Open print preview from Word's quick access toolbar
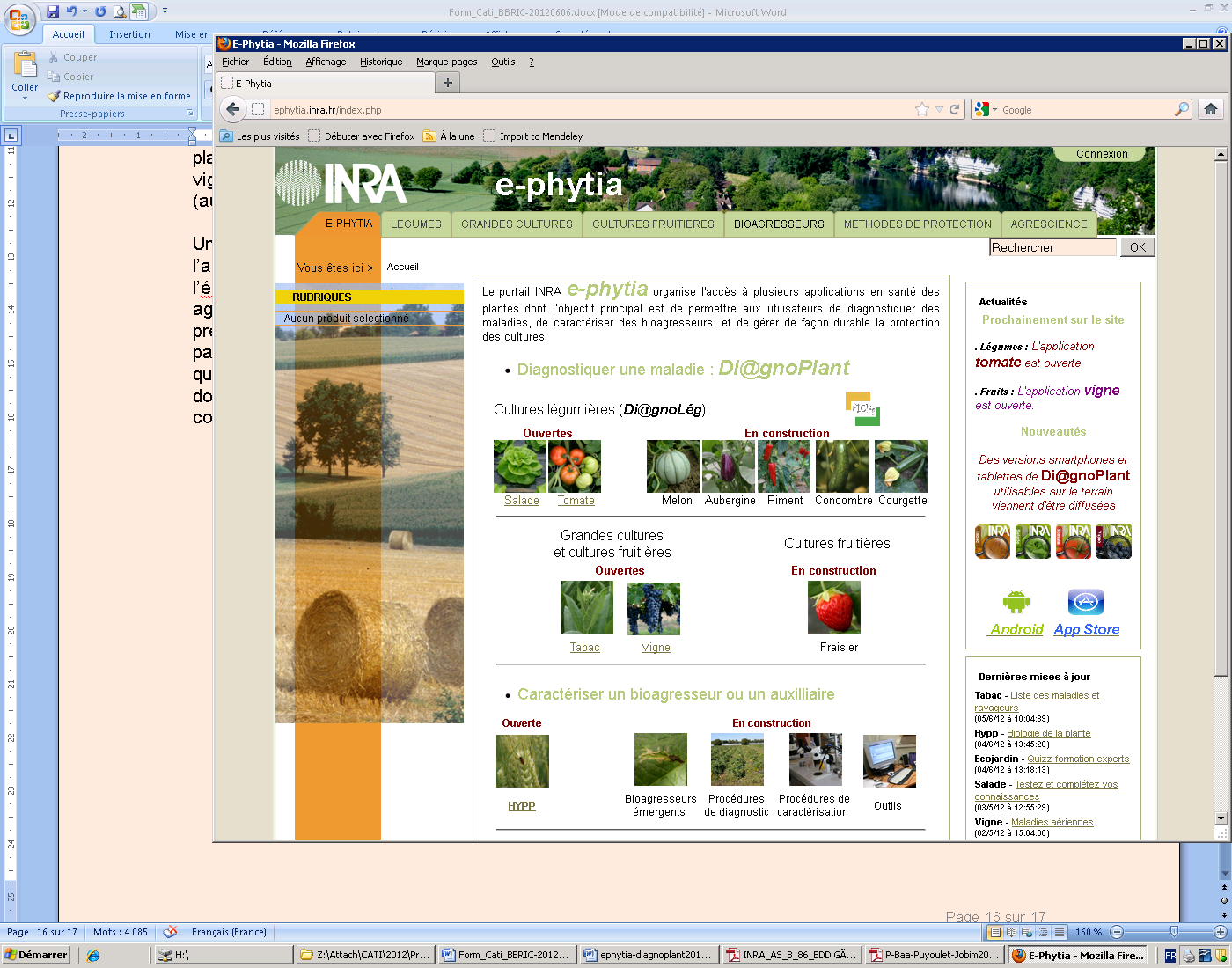The height and width of the screenshot is (968, 1232). [119, 11]
